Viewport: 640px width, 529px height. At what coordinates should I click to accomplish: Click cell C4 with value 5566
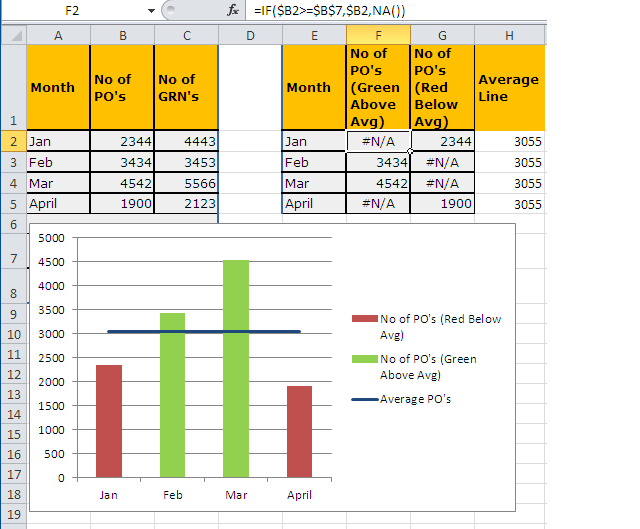click(x=186, y=183)
